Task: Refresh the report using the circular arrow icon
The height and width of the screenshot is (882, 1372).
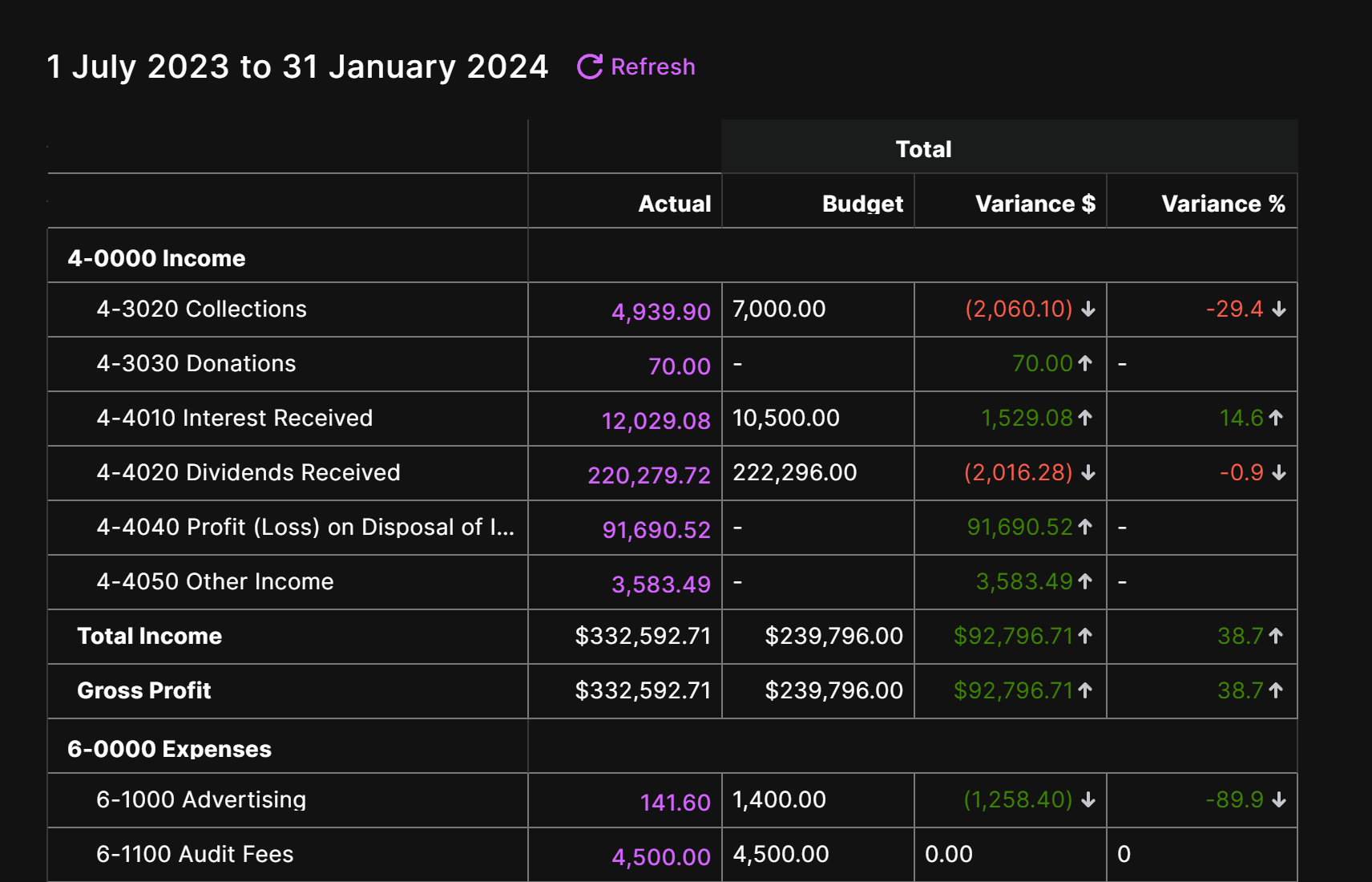Action: tap(588, 67)
